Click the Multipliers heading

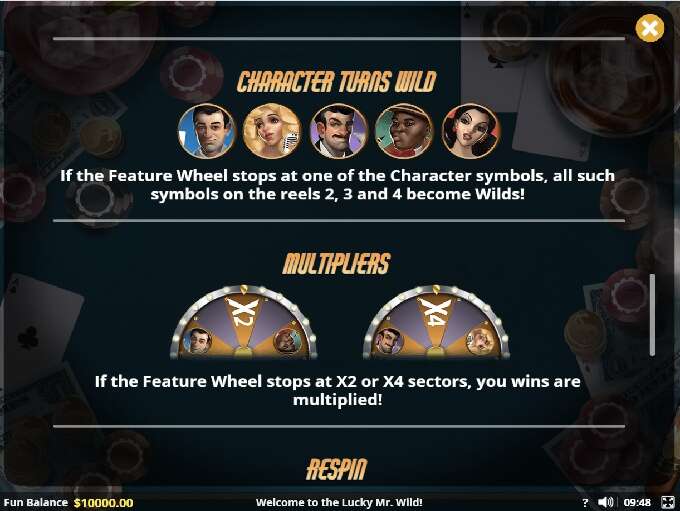337,263
